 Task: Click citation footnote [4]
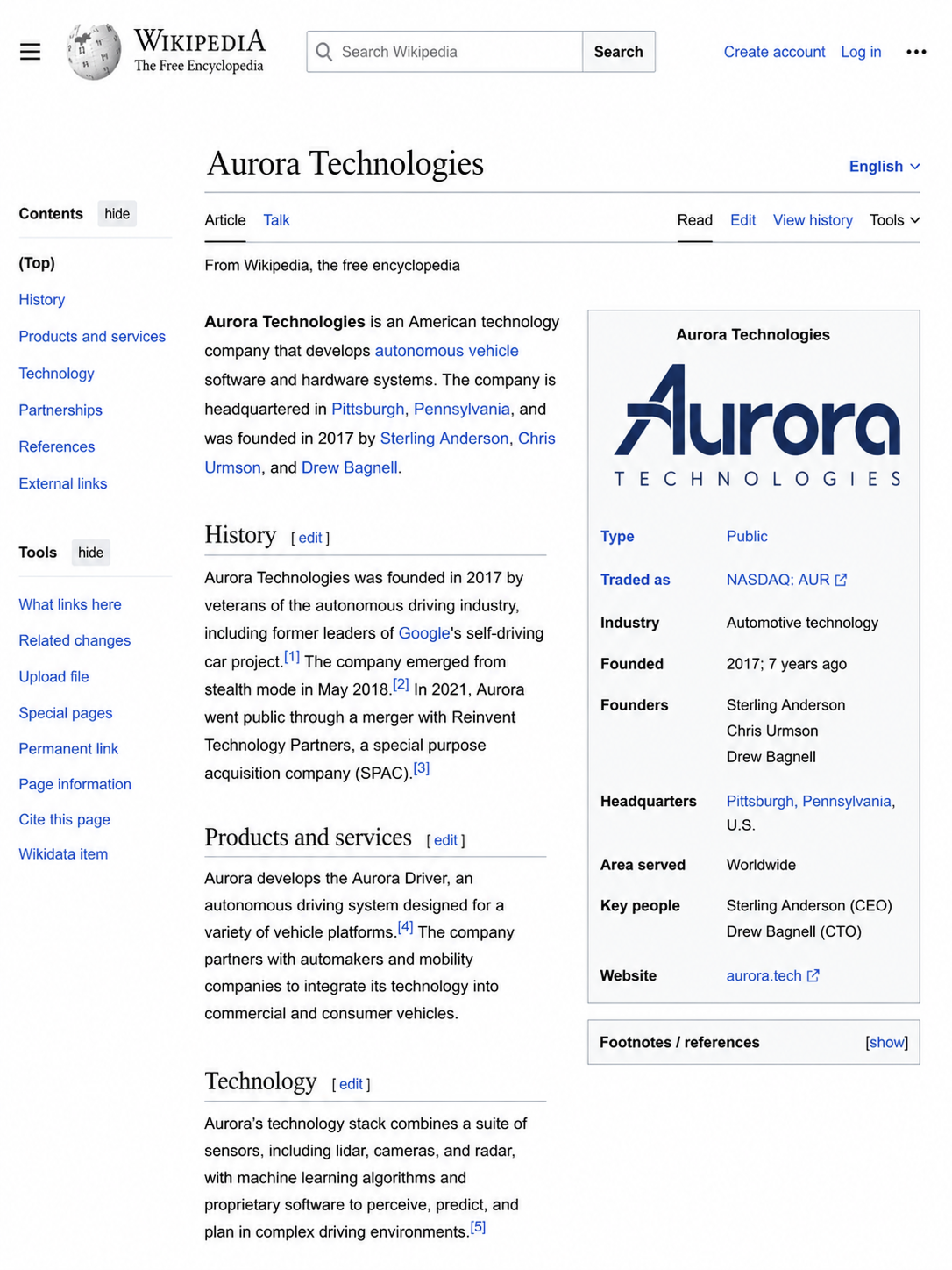click(405, 926)
